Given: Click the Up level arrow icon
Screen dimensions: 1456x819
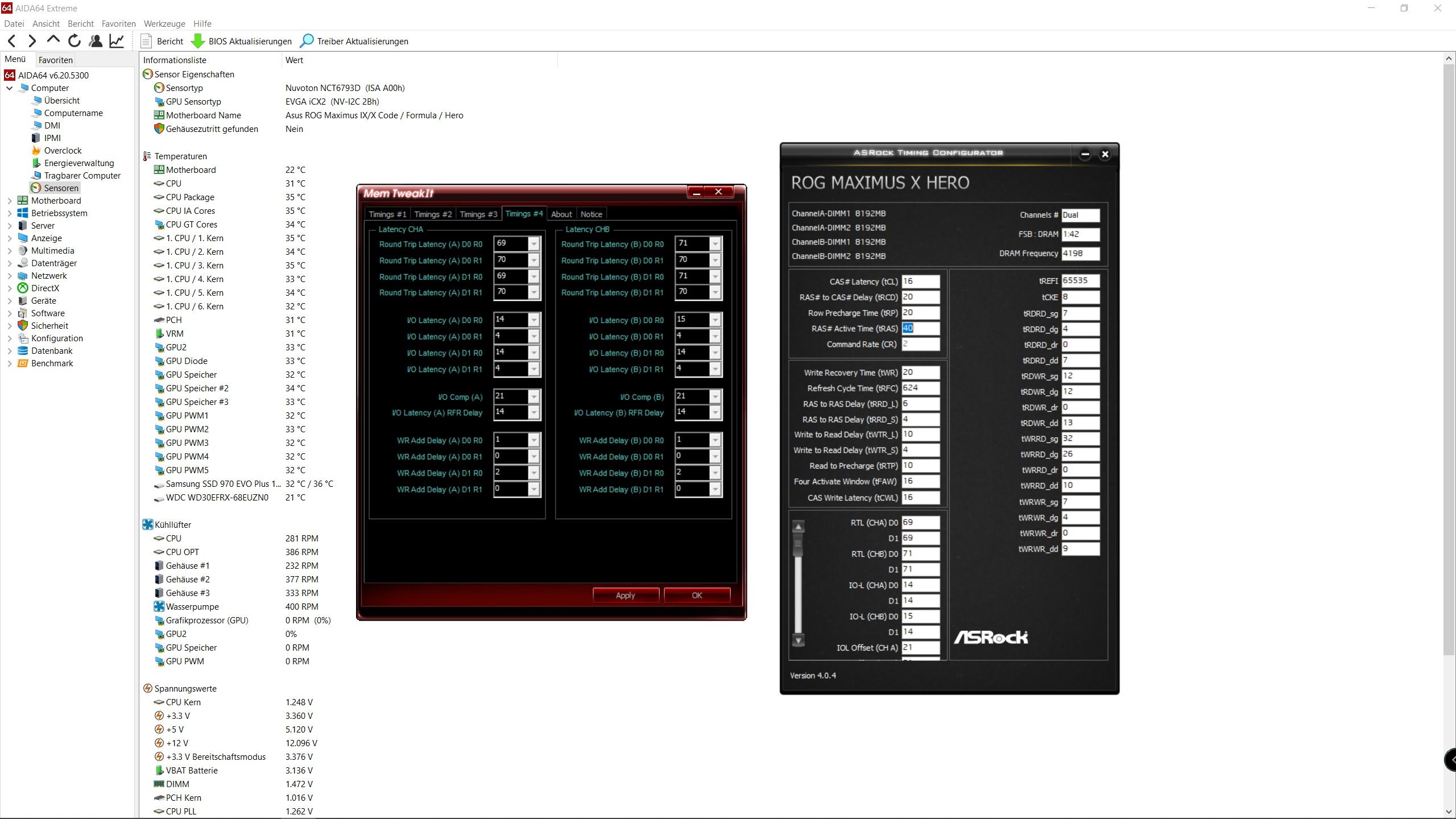Looking at the screenshot, I should point(53,40).
